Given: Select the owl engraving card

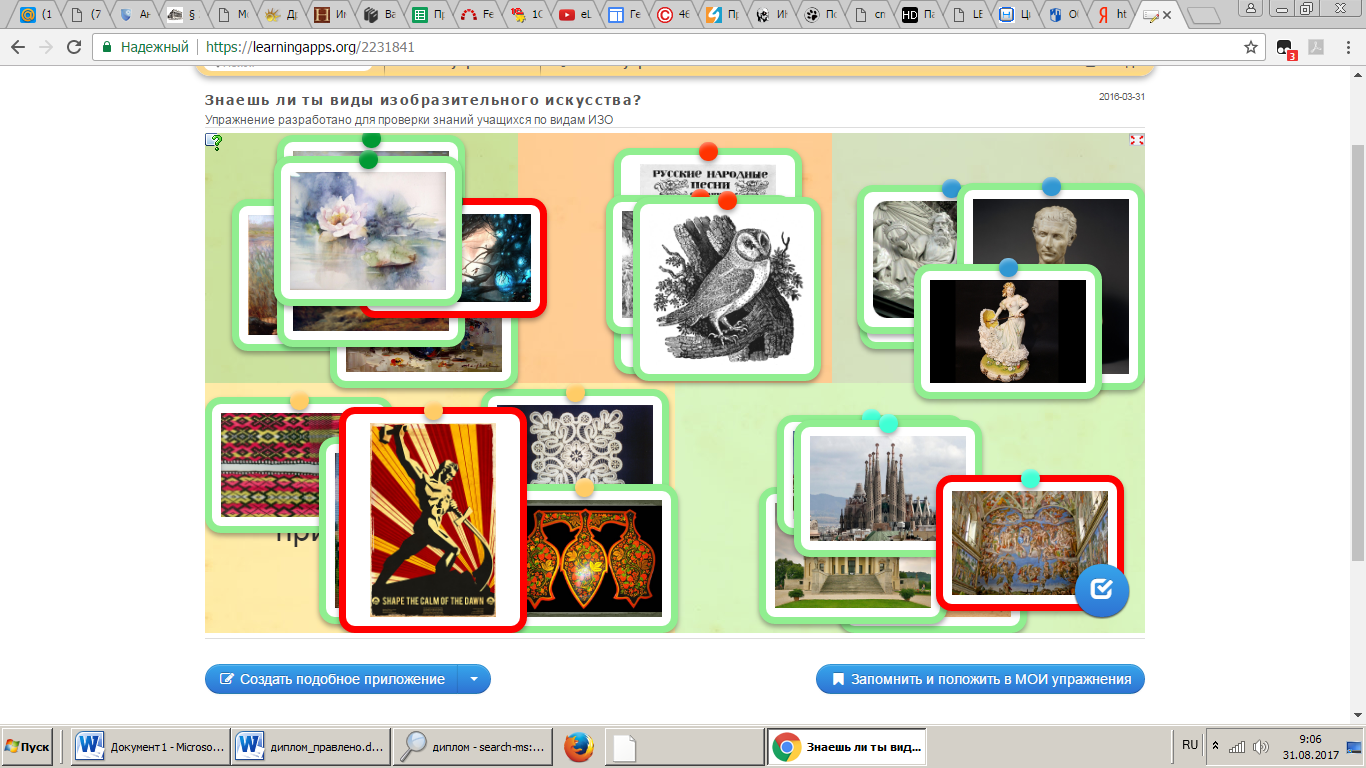Looking at the screenshot, I should 727,287.
